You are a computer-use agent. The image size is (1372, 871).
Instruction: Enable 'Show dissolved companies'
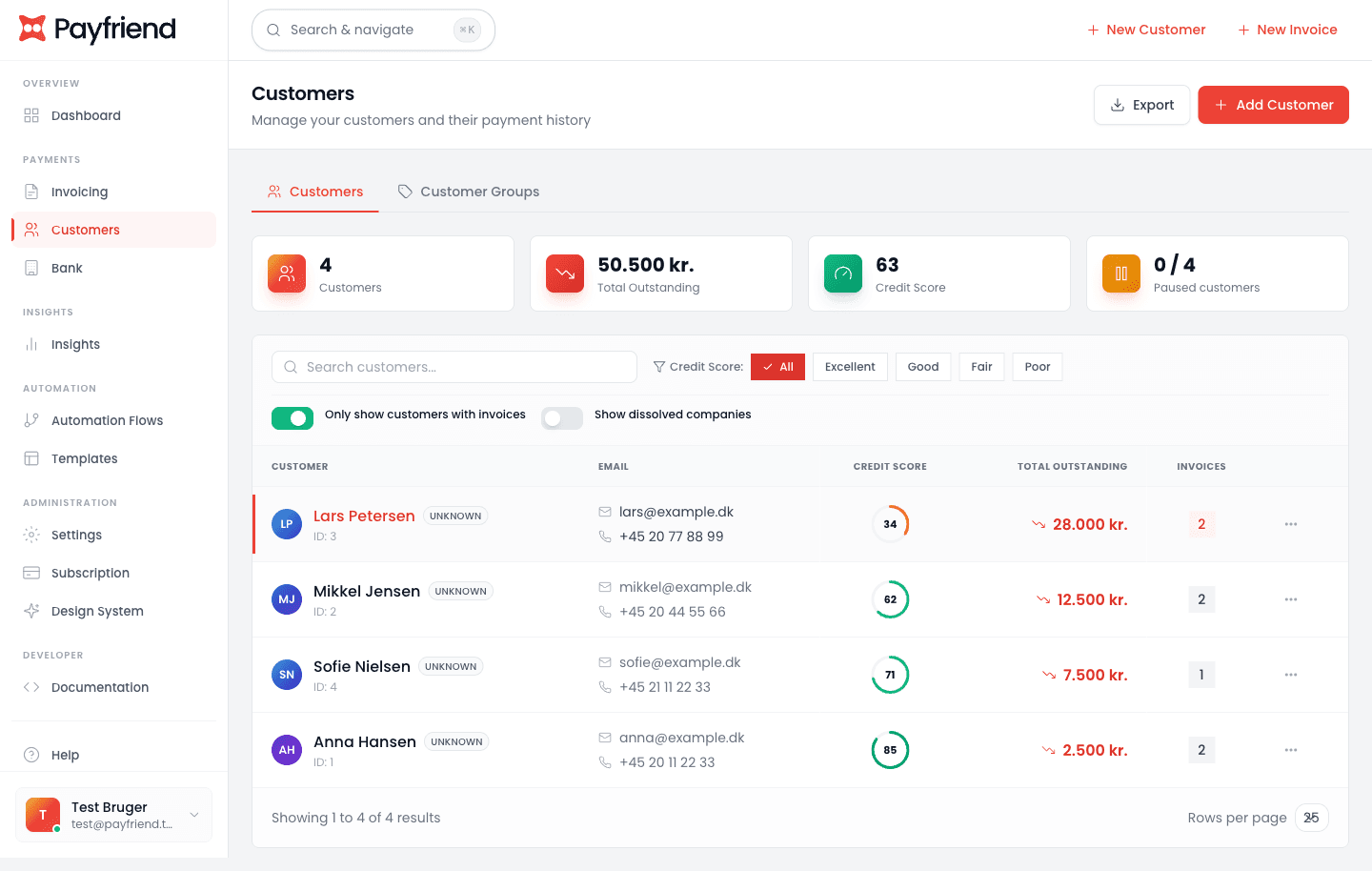click(561, 418)
